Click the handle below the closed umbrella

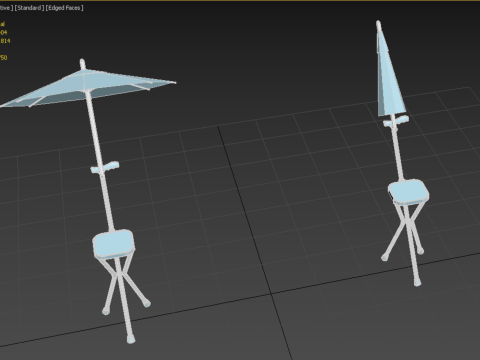[x=396, y=121]
